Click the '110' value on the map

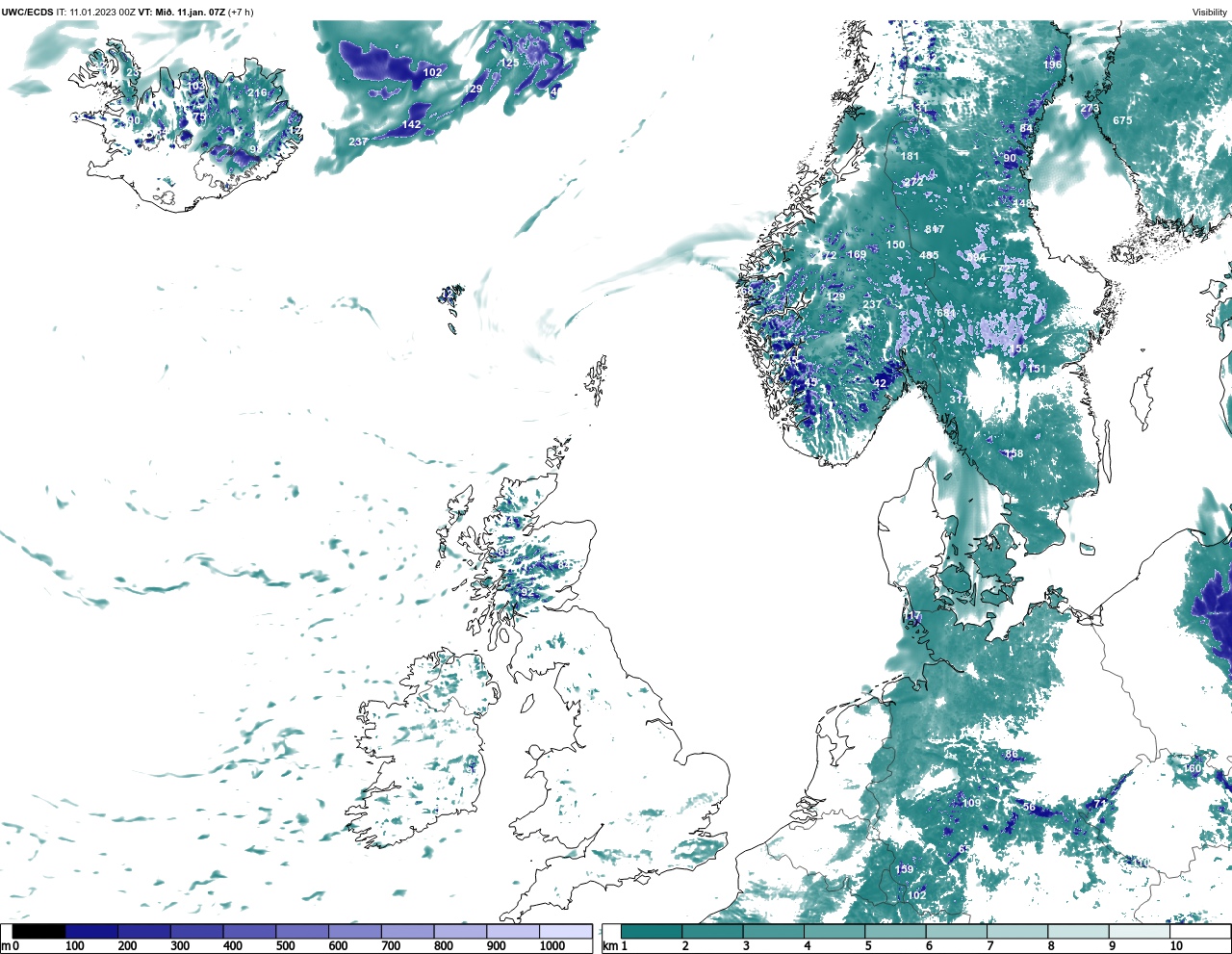tap(1142, 863)
